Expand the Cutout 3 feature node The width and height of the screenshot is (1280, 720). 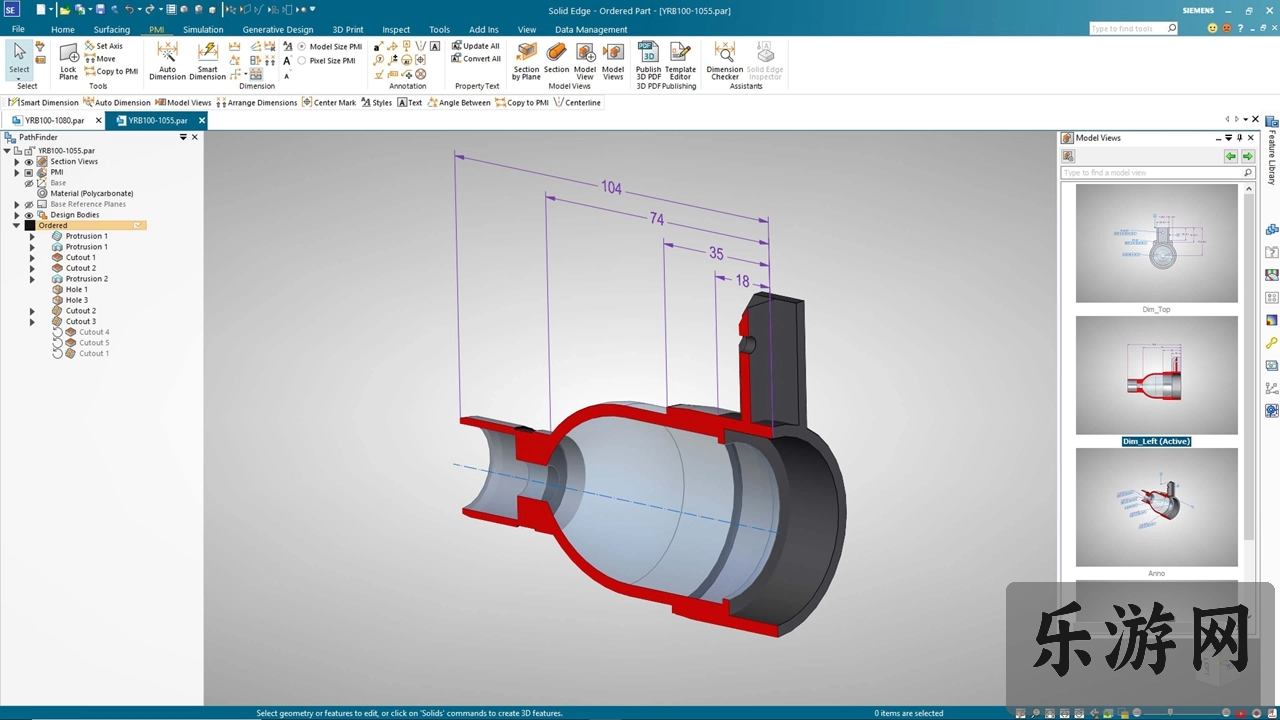(x=32, y=322)
